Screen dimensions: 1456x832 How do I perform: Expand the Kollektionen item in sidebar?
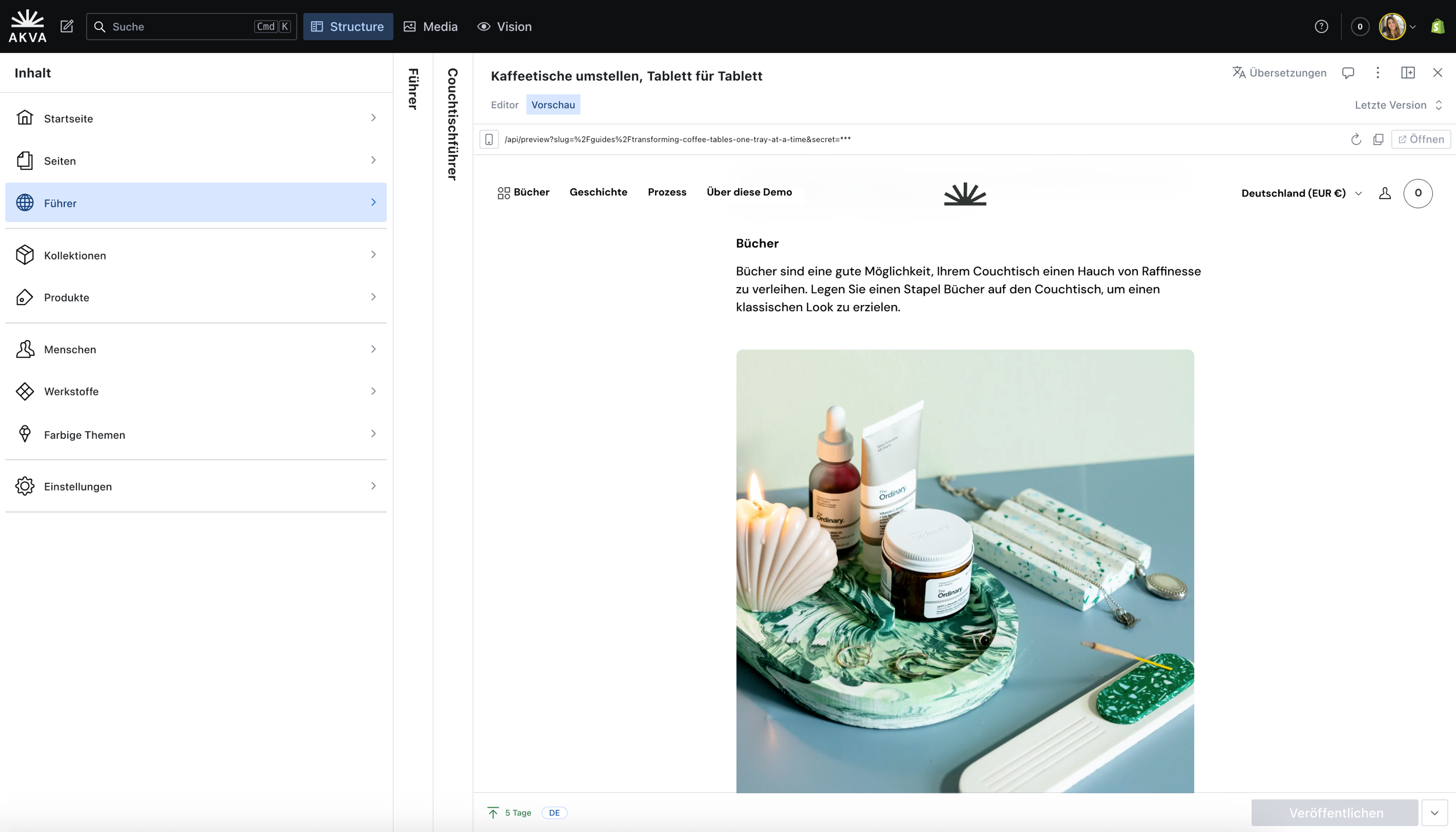(196, 255)
